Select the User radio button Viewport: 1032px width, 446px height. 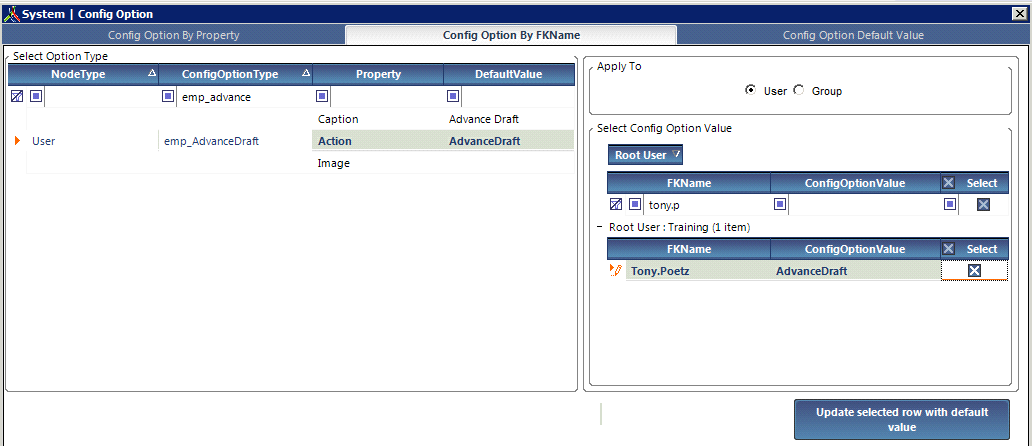pos(750,90)
